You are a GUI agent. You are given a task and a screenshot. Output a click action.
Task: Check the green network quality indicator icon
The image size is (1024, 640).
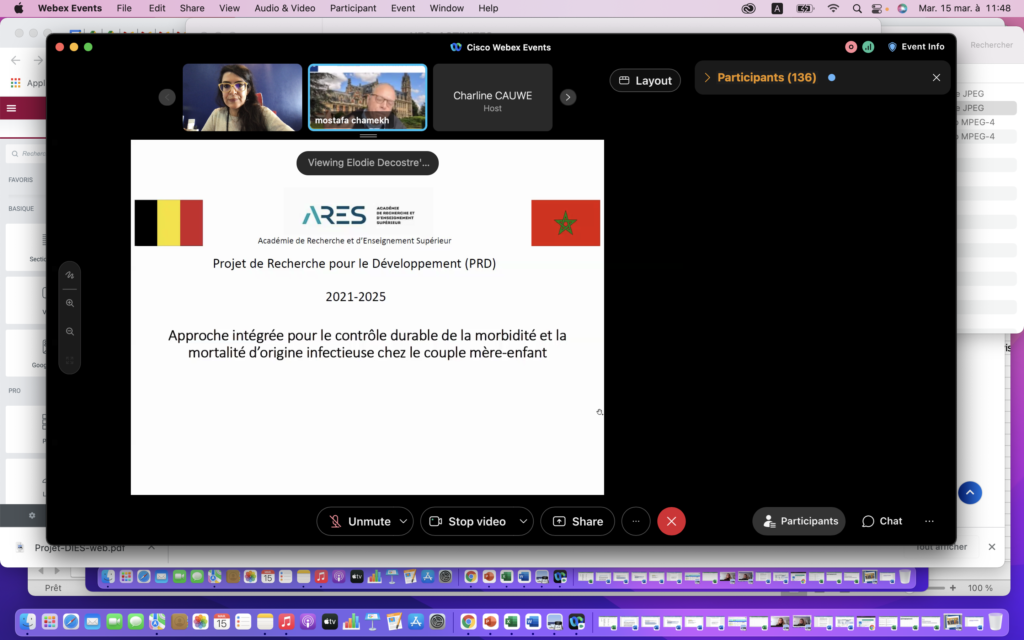868,47
